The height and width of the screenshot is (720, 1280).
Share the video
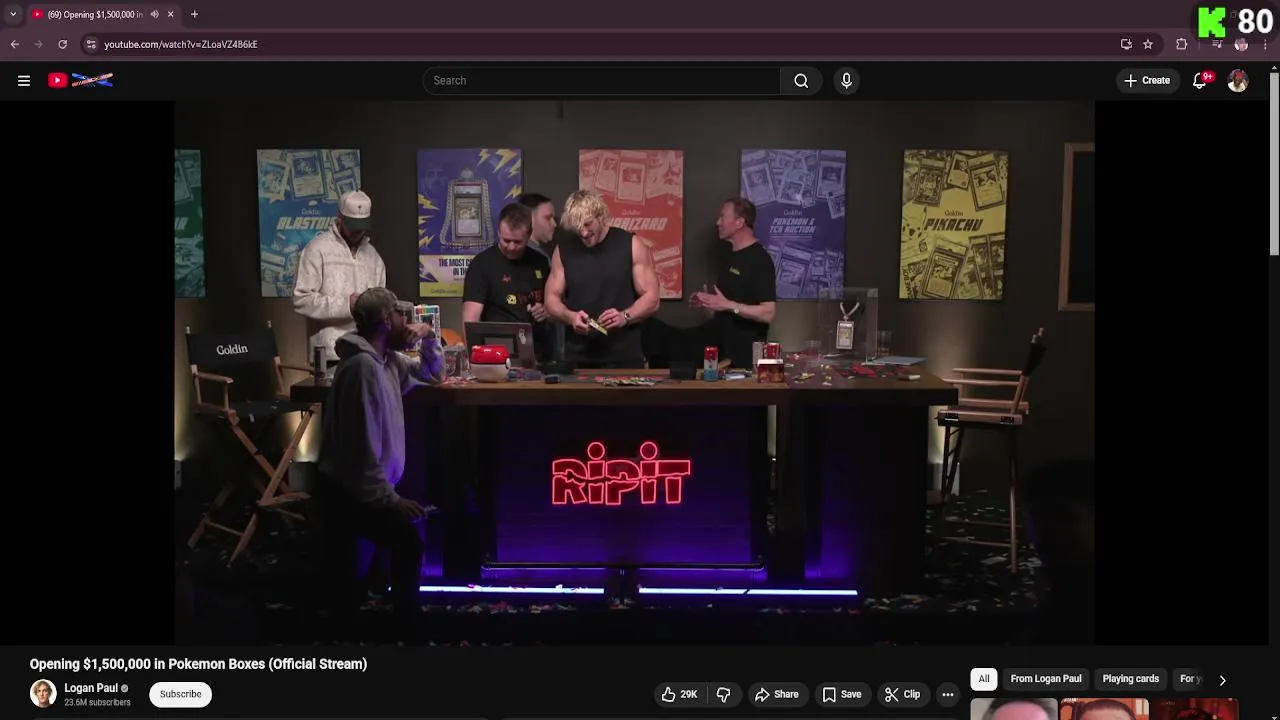[x=776, y=694]
